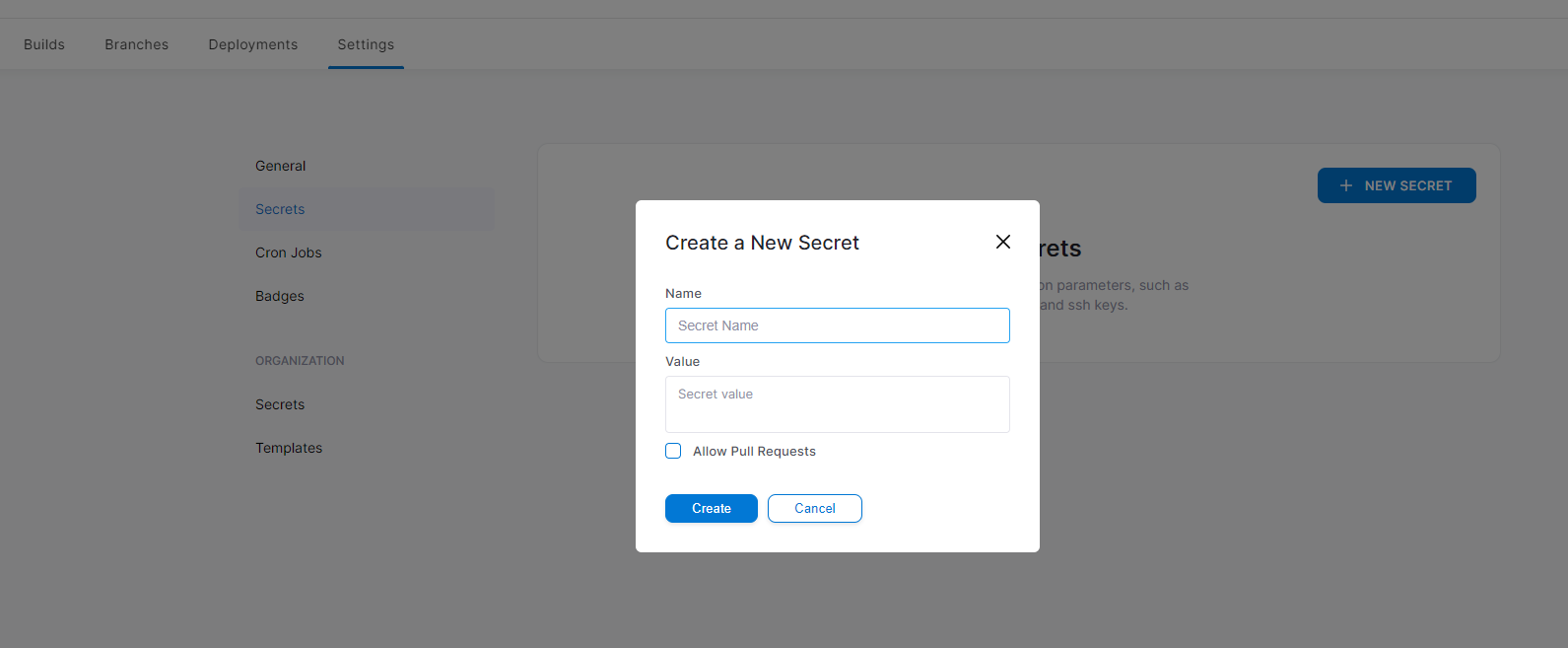Viewport: 1568px width, 648px height.
Task: Cancel the new secret dialog
Action: (x=814, y=508)
